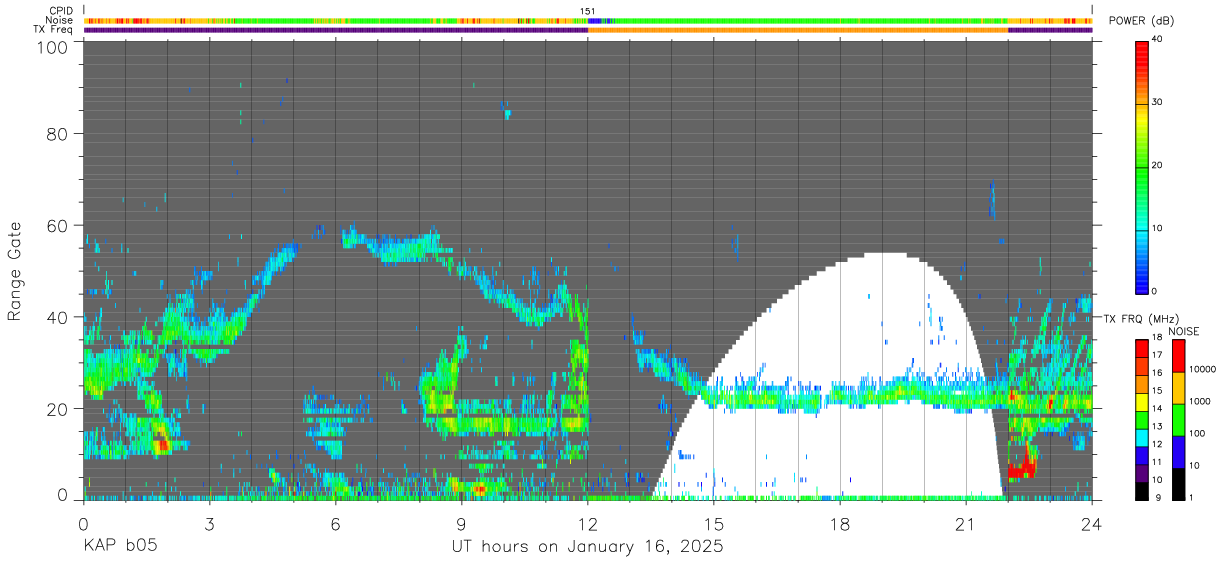Click the 151 CPID marker label

pyautogui.click(x=588, y=11)
